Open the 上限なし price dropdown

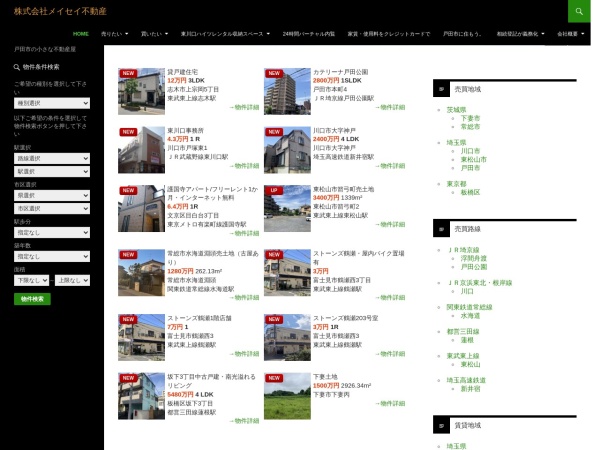pos(72,280)
